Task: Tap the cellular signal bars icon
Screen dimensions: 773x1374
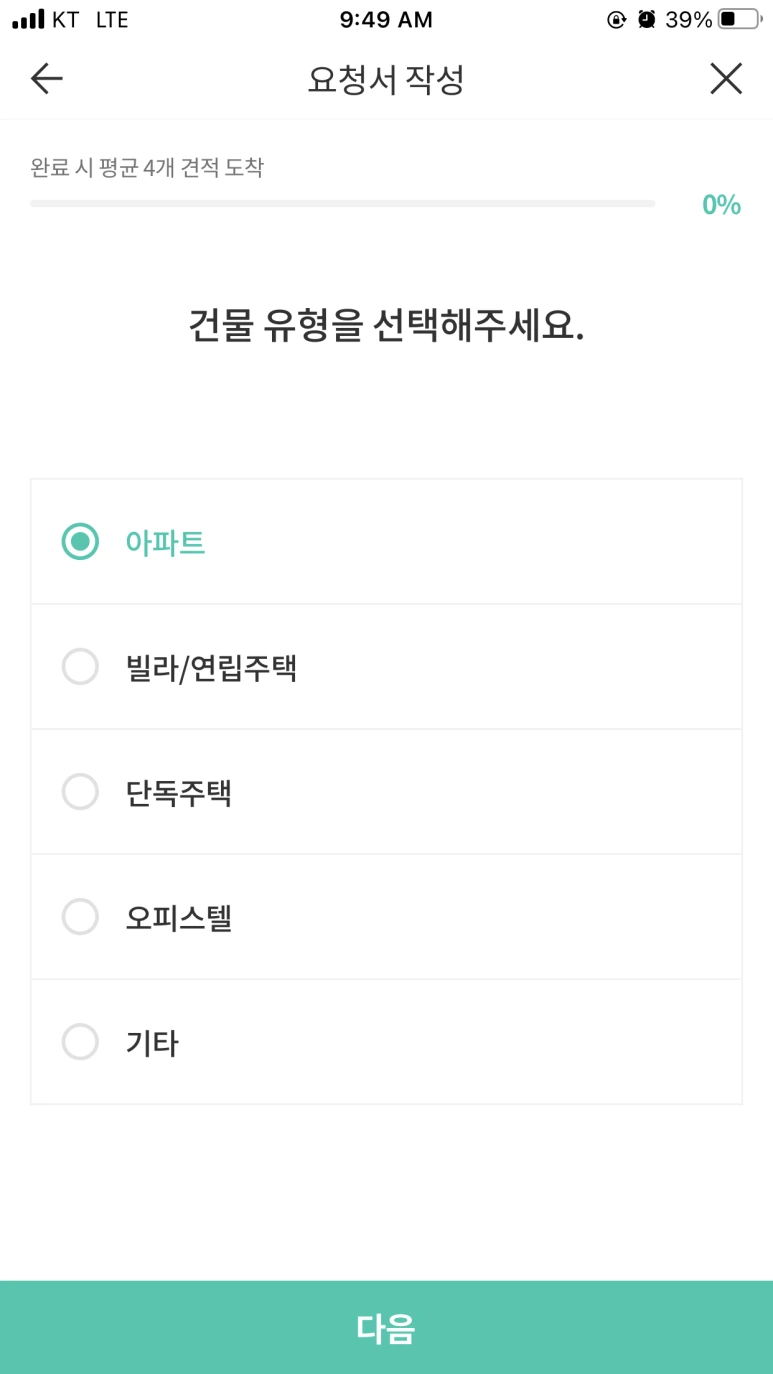Action: point(28,19)
